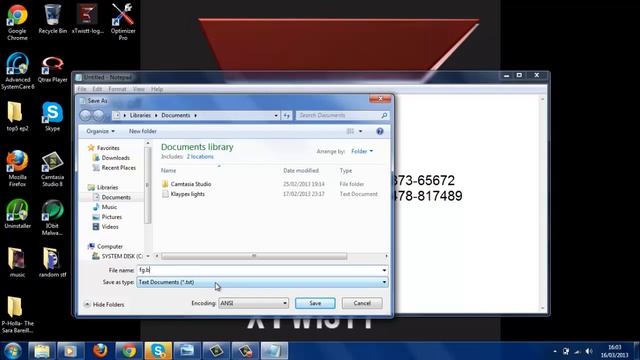
Task: Click the File name input field
Action: (262, 270)
